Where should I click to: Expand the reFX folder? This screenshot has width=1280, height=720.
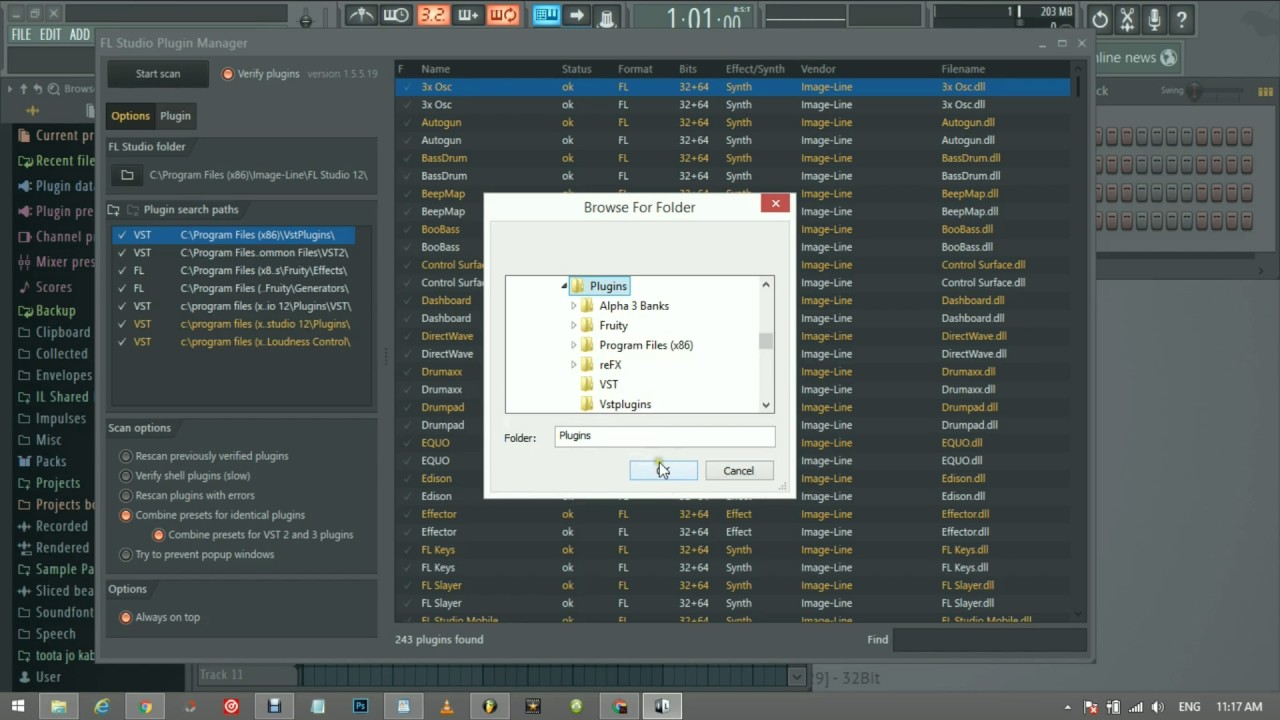pos(574,365)
